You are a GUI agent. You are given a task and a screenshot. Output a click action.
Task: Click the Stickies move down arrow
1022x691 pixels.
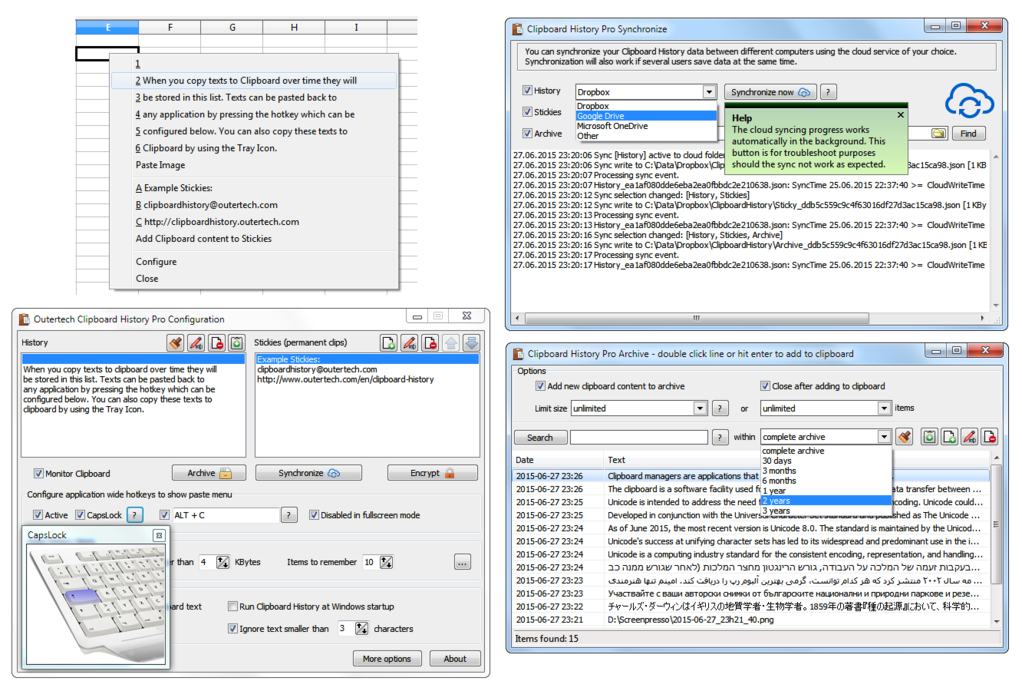tap(471, 343)
